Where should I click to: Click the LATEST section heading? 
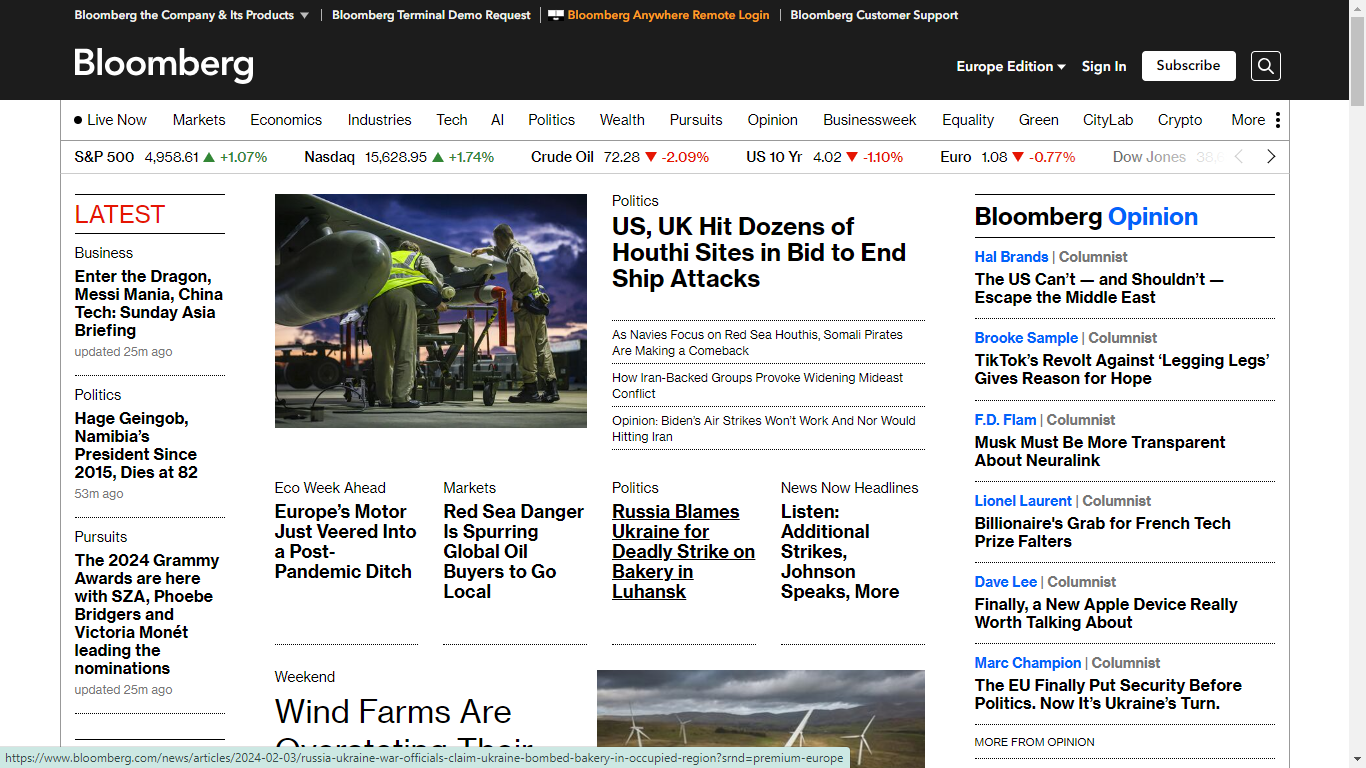tap(119, 214)
